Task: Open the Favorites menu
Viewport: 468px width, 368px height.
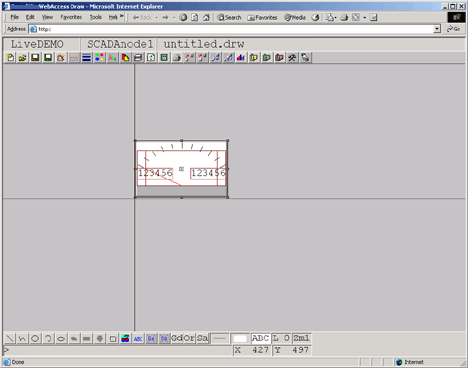Action: tap(71, 17)
